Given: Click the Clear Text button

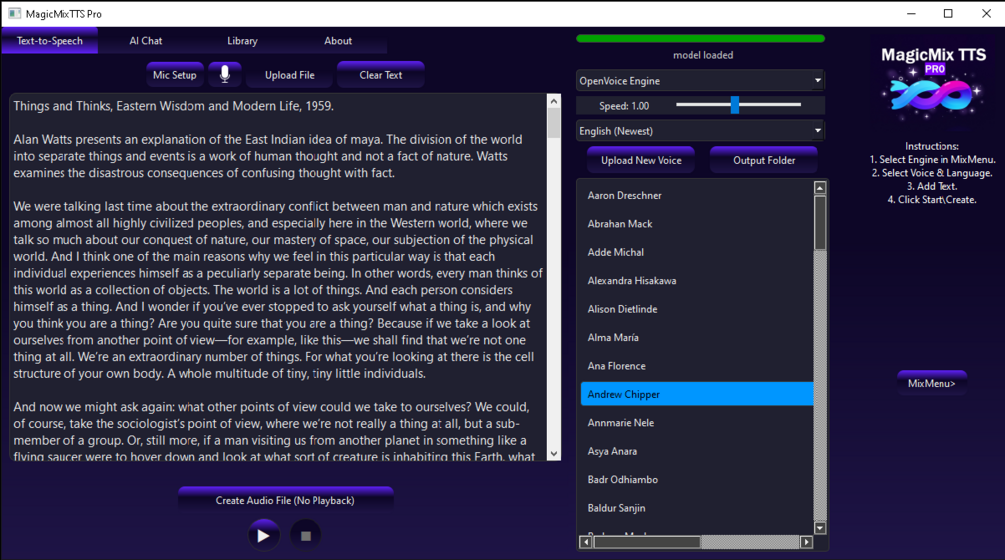Looking at the screenshot, I should click(x=381, y=75).
